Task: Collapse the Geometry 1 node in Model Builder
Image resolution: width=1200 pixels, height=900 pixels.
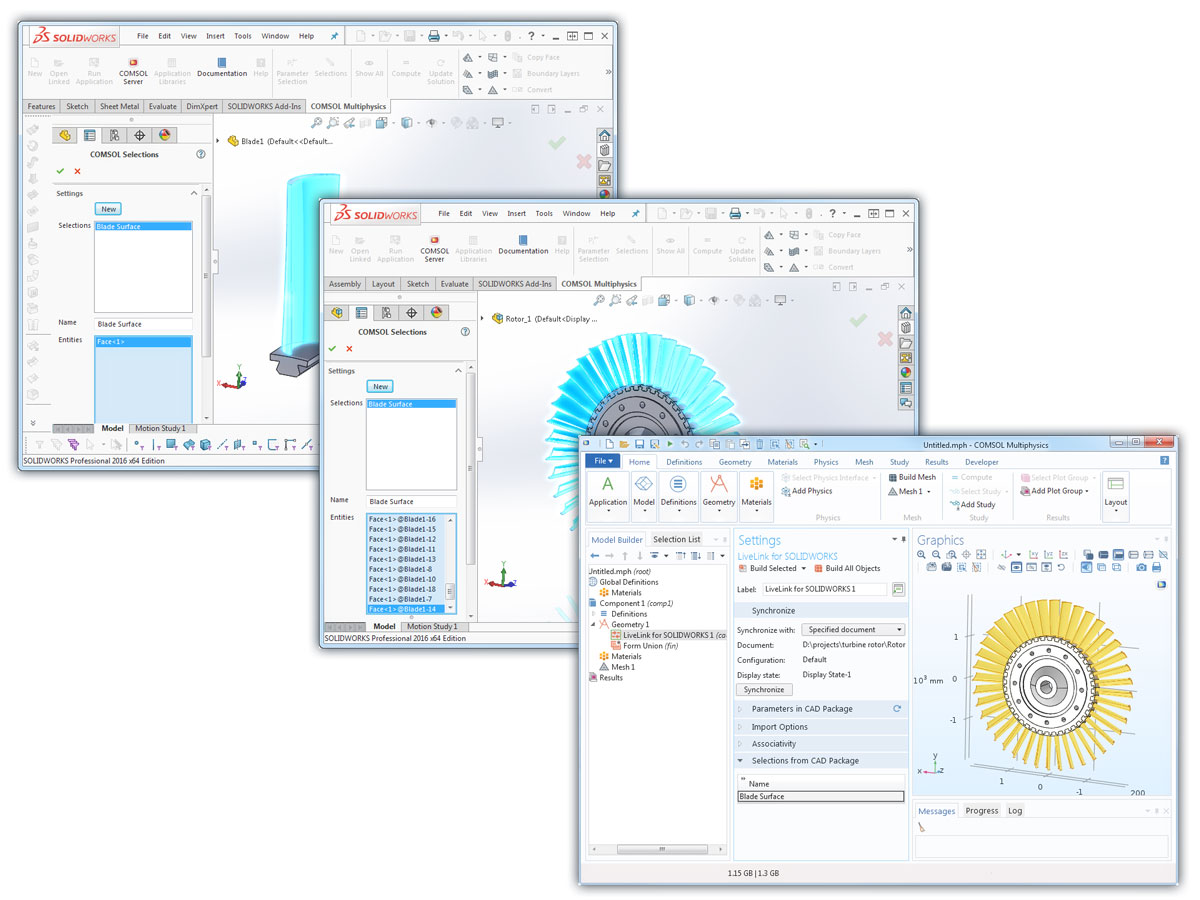Action: [x=593, y=624]
